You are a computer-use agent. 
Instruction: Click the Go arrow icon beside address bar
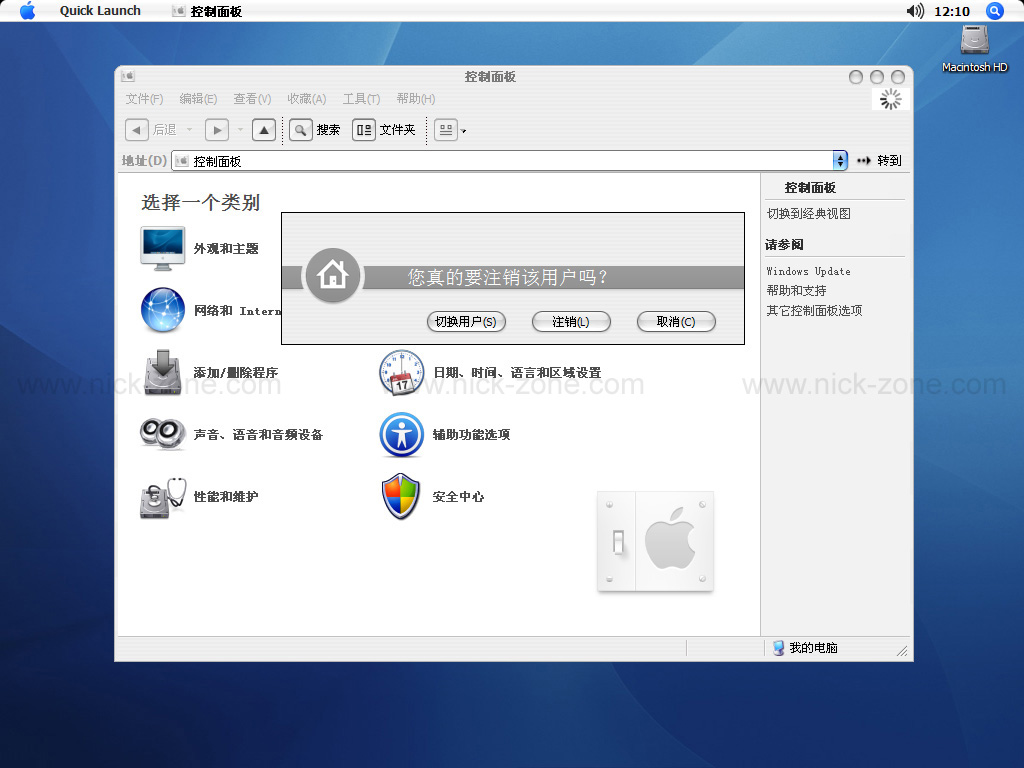[864, 161]
